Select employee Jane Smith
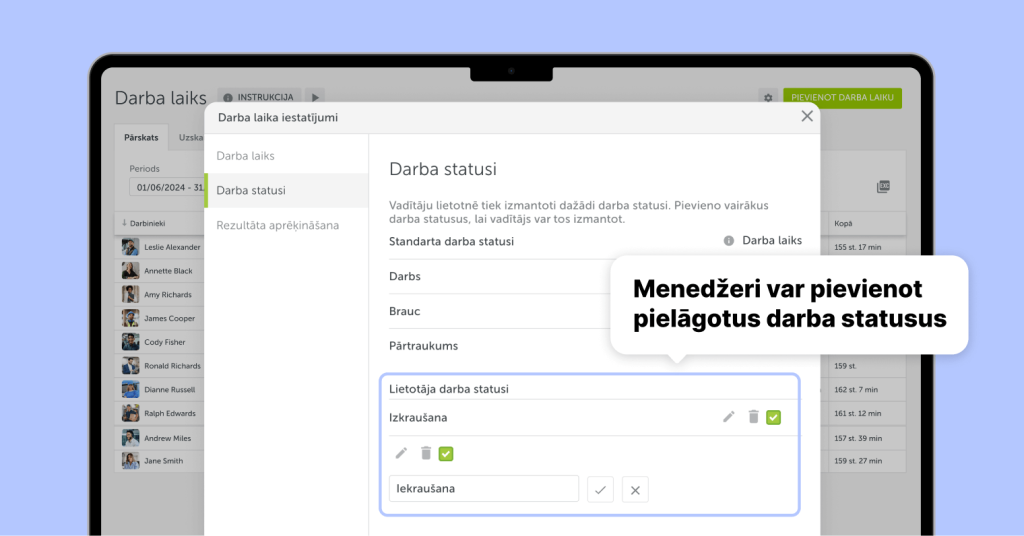 click(x=163, y=461)
